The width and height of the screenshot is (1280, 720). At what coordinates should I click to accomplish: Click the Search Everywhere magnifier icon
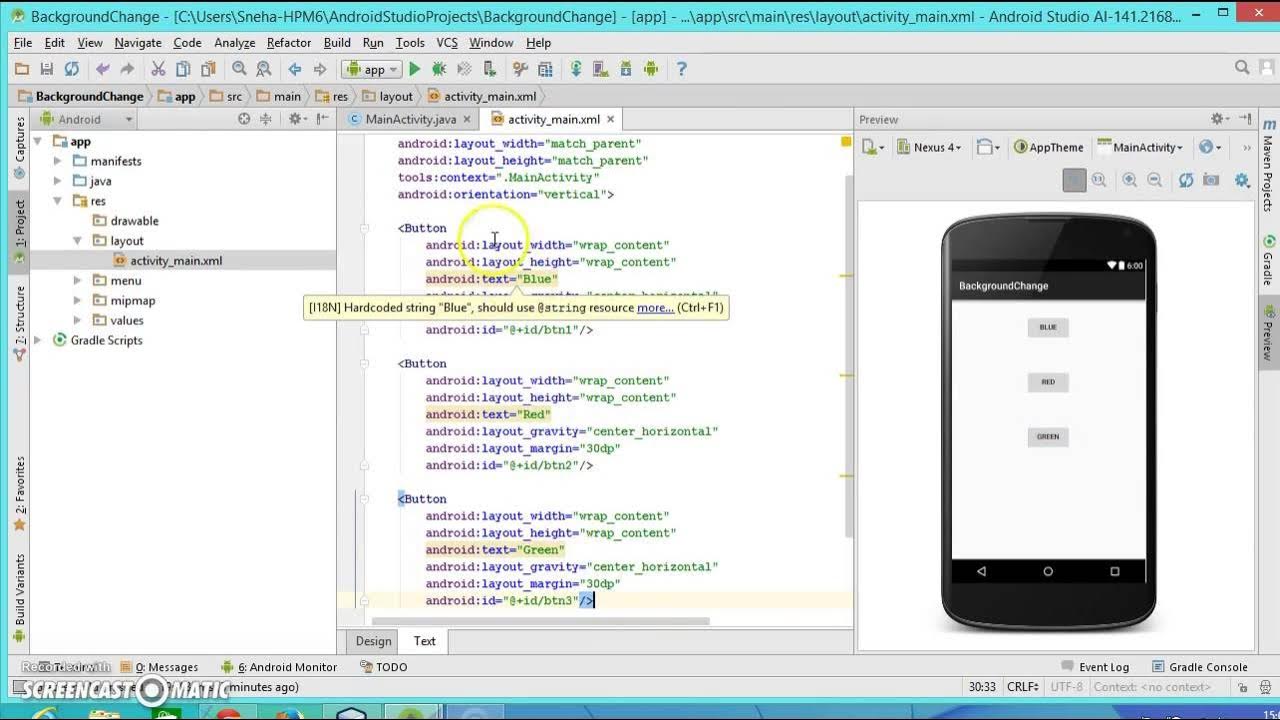(x=1242, y=68)
